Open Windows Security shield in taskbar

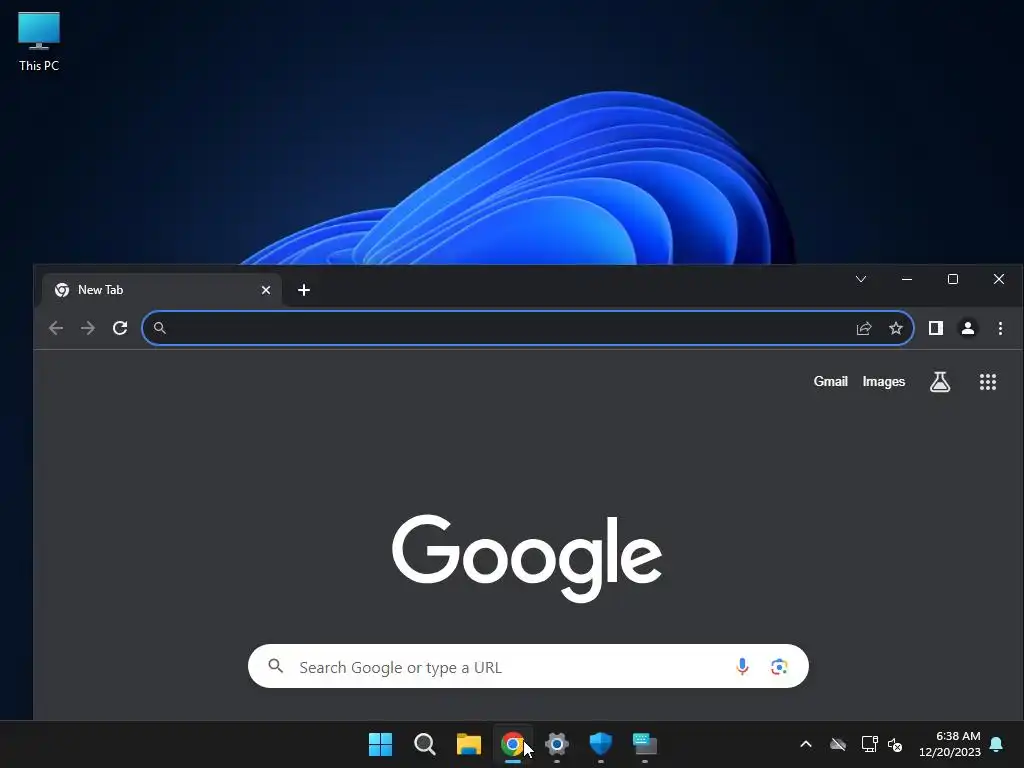(600, 744)
